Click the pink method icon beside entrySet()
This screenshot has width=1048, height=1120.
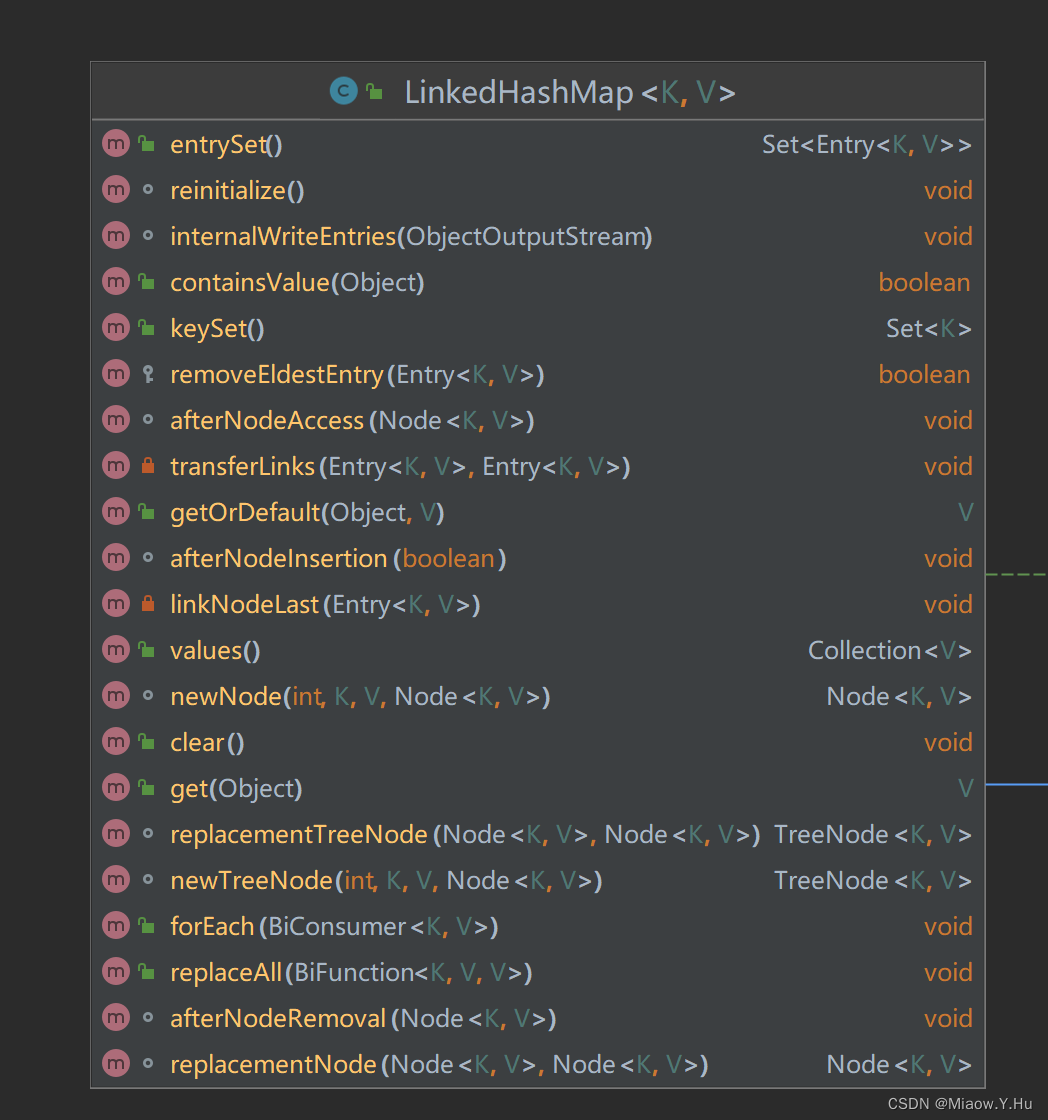[x=116, y=143]
